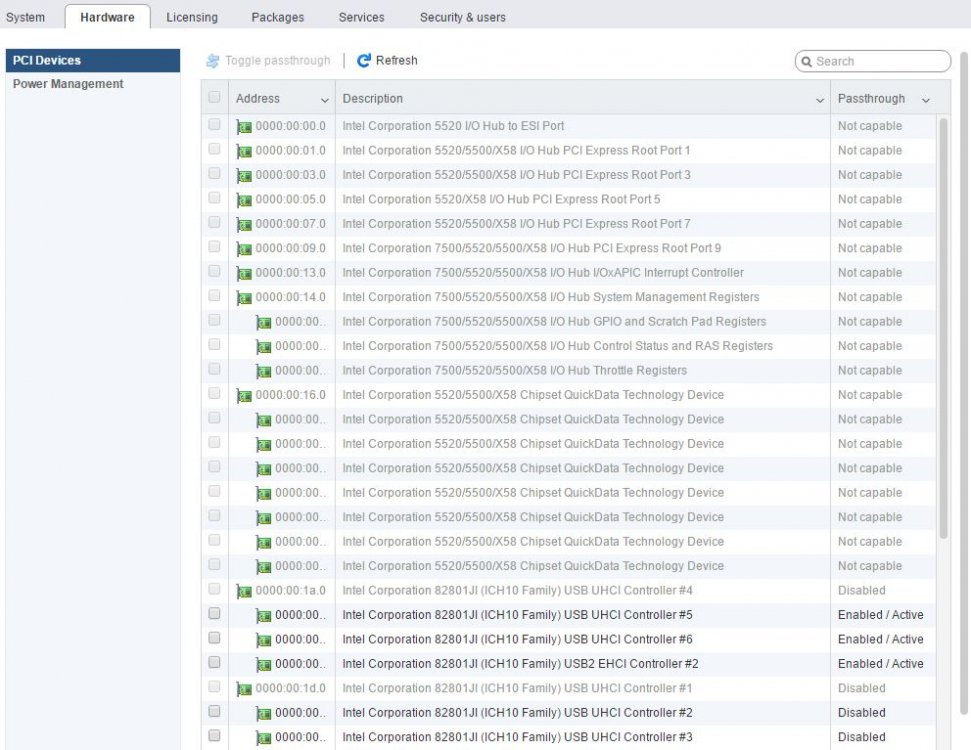Image resolution: width=971 pixels, height=750 pixels.
Task: Click 'Not capable' for 5520 I/O Hub ESI Port
Action: [x=869, y=126]
